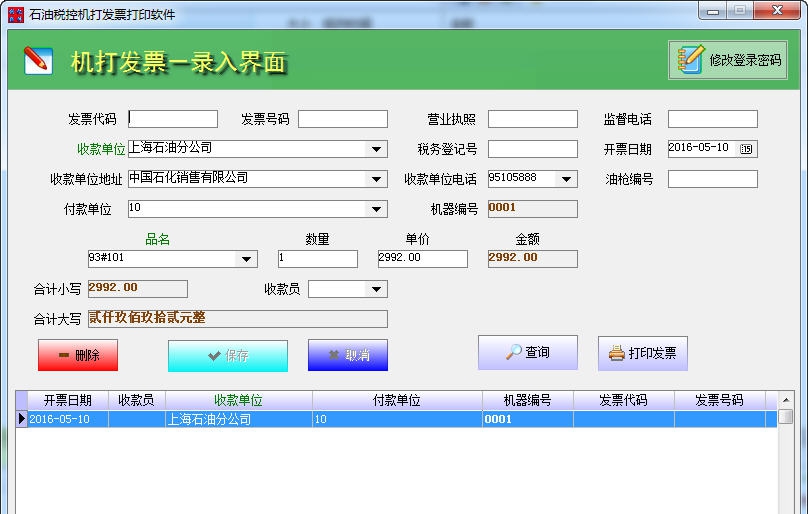Select table cell 上海石油分公司
The height and width of the screenshot is (514, 808).
[x=239, y=419]
